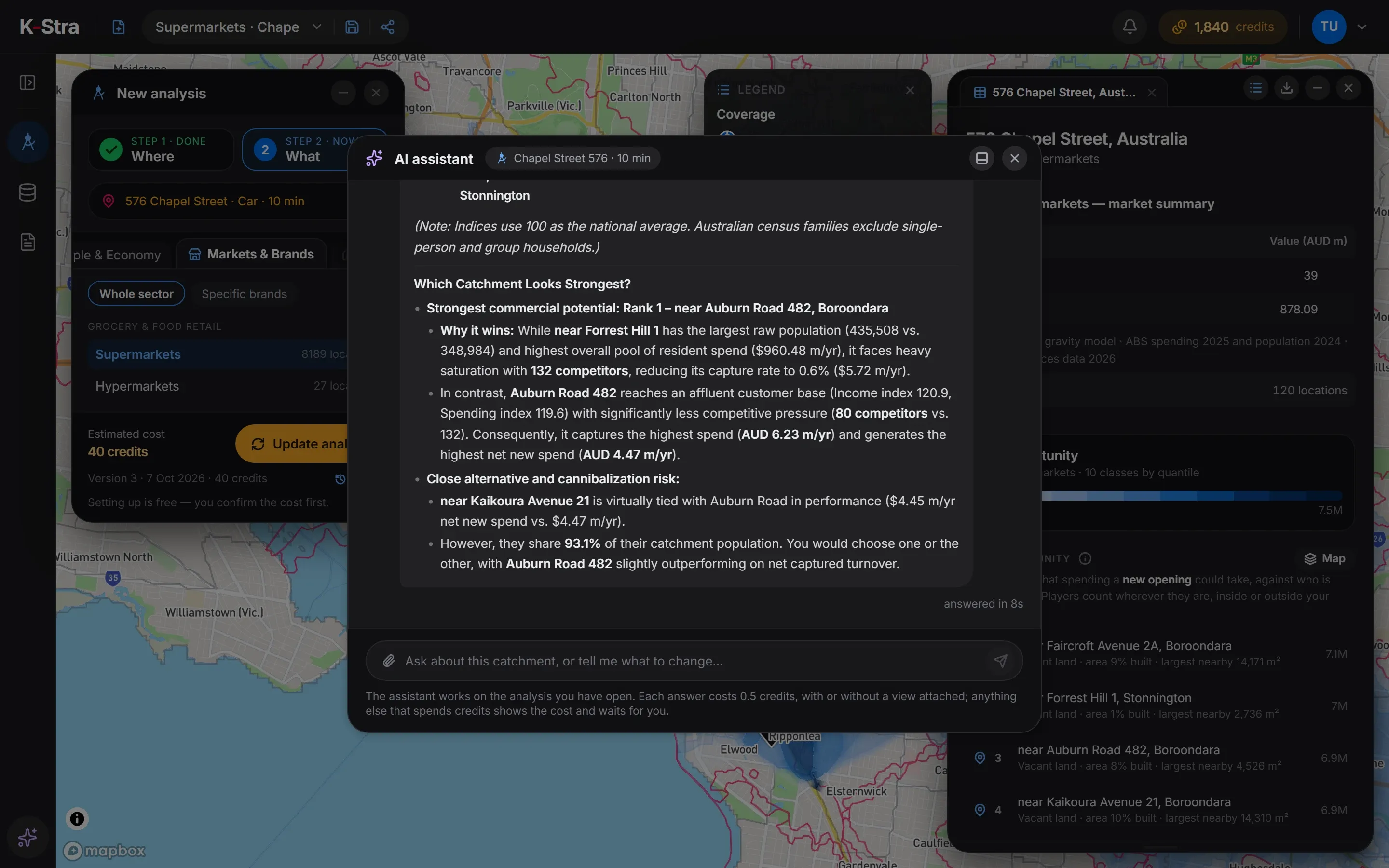The image size is (1389, 868).
Task: Open the near Auburn Road 482 result row
Action: point(1159,757)
